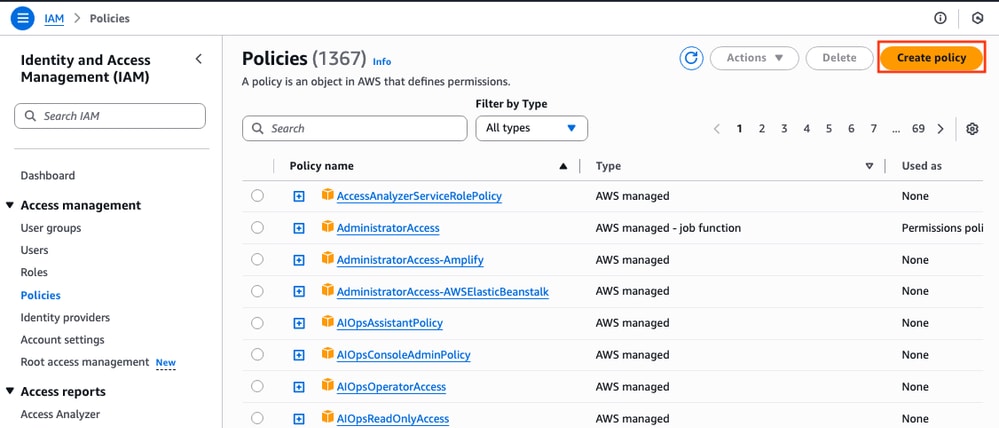This screenshot has height=428, width=999.
Task: Click the Used as column header
Action: (x=921, y=166)
